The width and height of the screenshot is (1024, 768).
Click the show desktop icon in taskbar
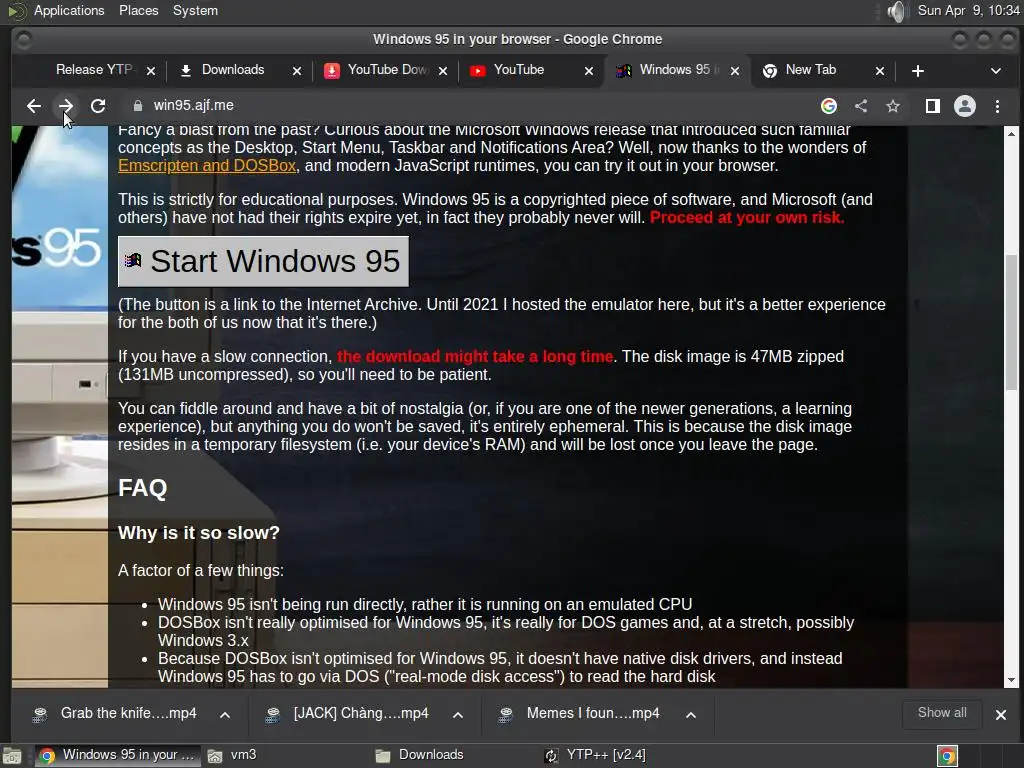[12, 756]
